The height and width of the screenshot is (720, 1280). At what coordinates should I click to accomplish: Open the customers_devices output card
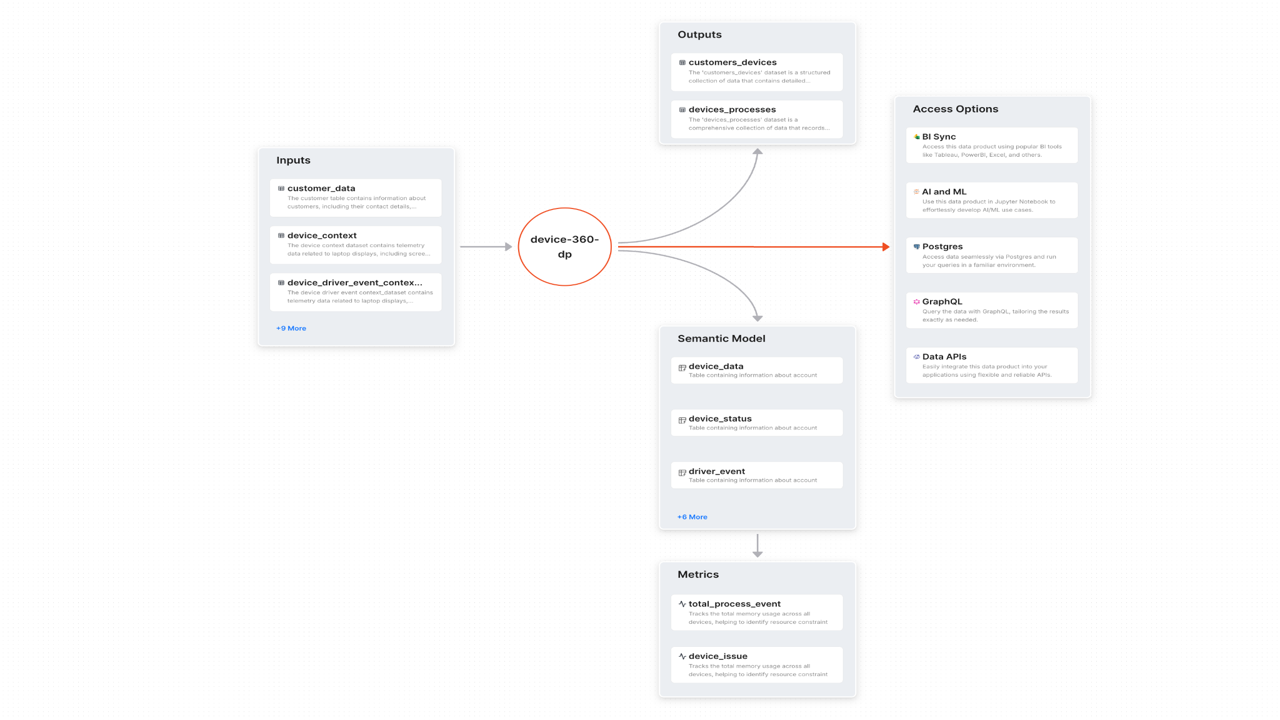point(757,72)
